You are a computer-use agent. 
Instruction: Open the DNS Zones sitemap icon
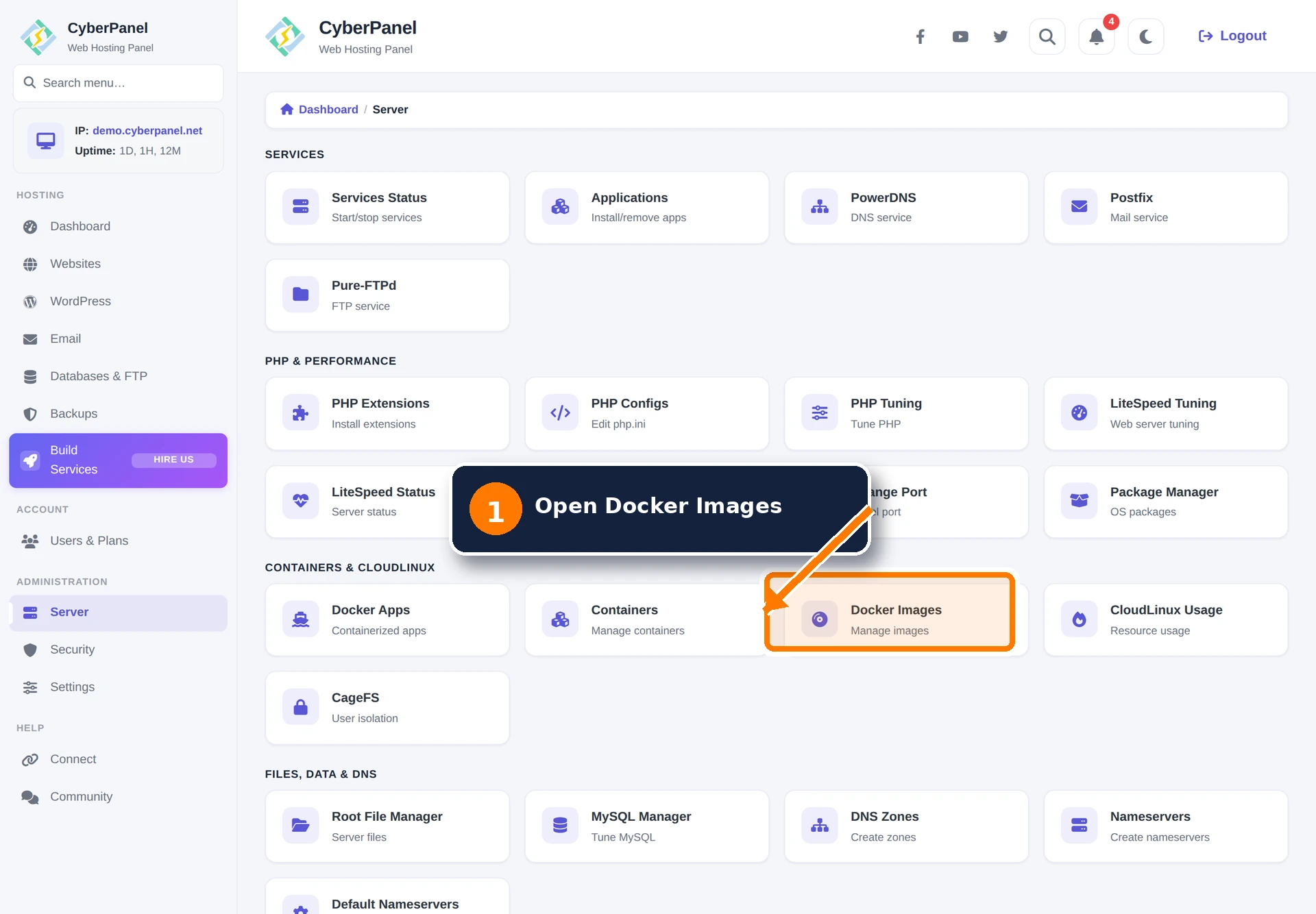[820, 826]
